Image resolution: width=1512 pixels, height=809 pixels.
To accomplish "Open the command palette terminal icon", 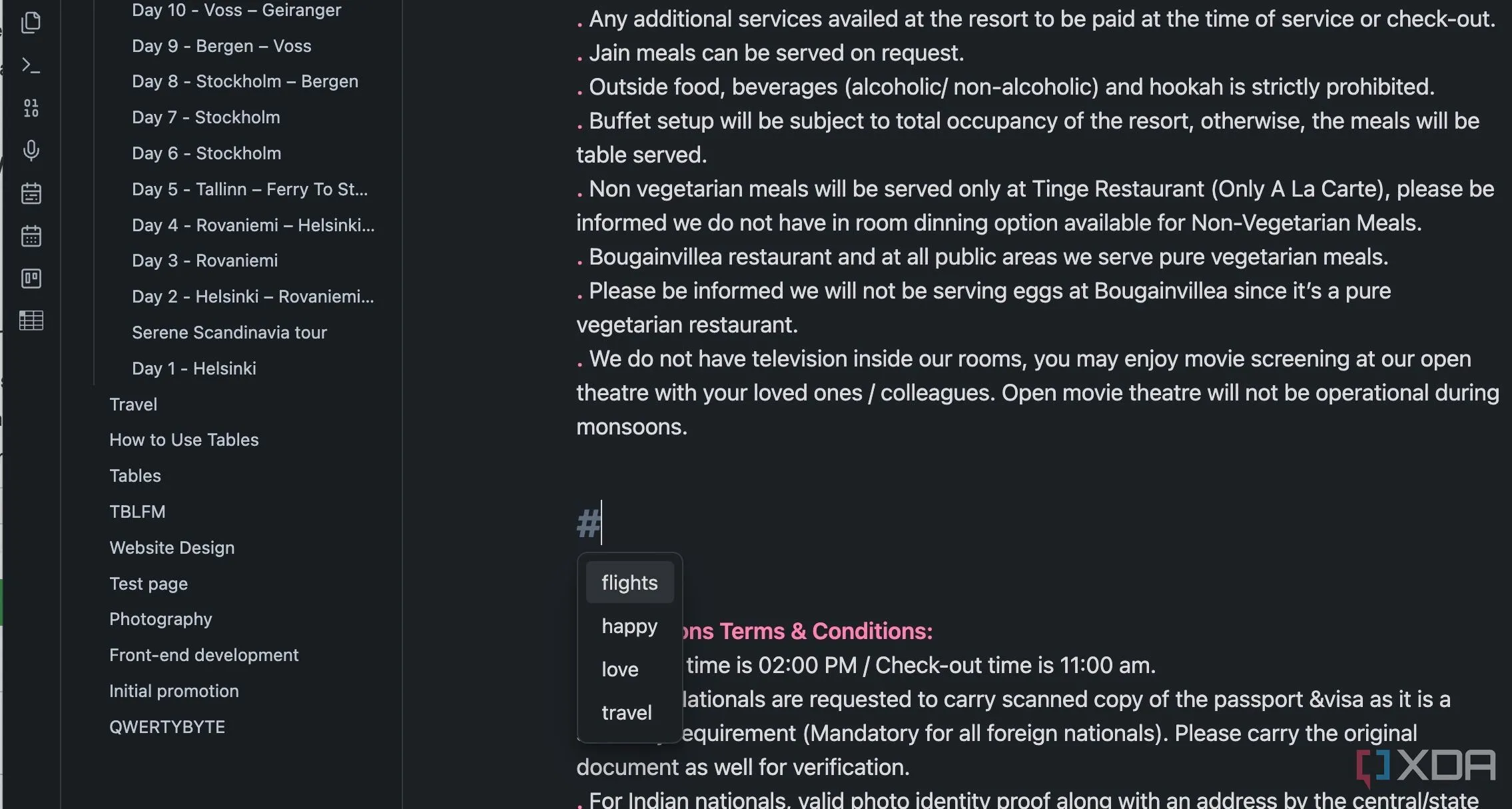I will (31, 65).
